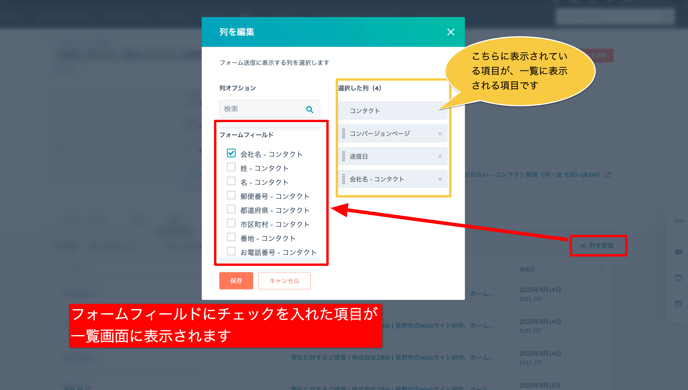Click 保存 to save columns
Image resolution: width=688 pixels, height=390 pixels.
(236, 281)
